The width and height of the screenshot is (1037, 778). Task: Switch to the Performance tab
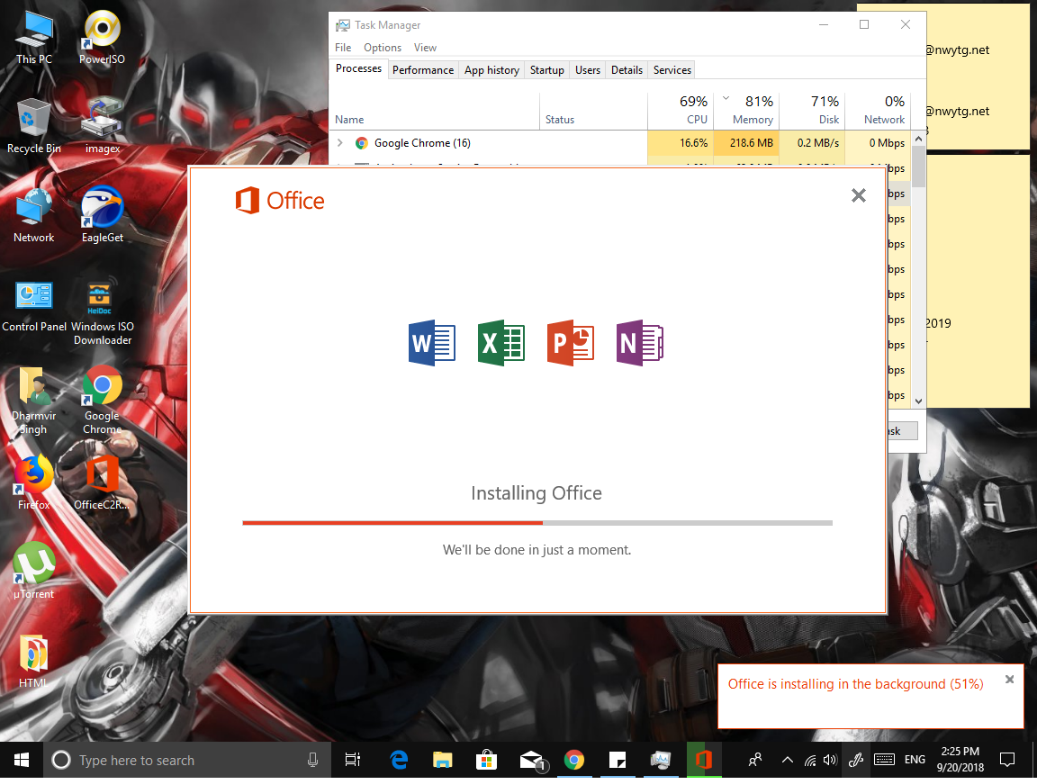point(423,70)
